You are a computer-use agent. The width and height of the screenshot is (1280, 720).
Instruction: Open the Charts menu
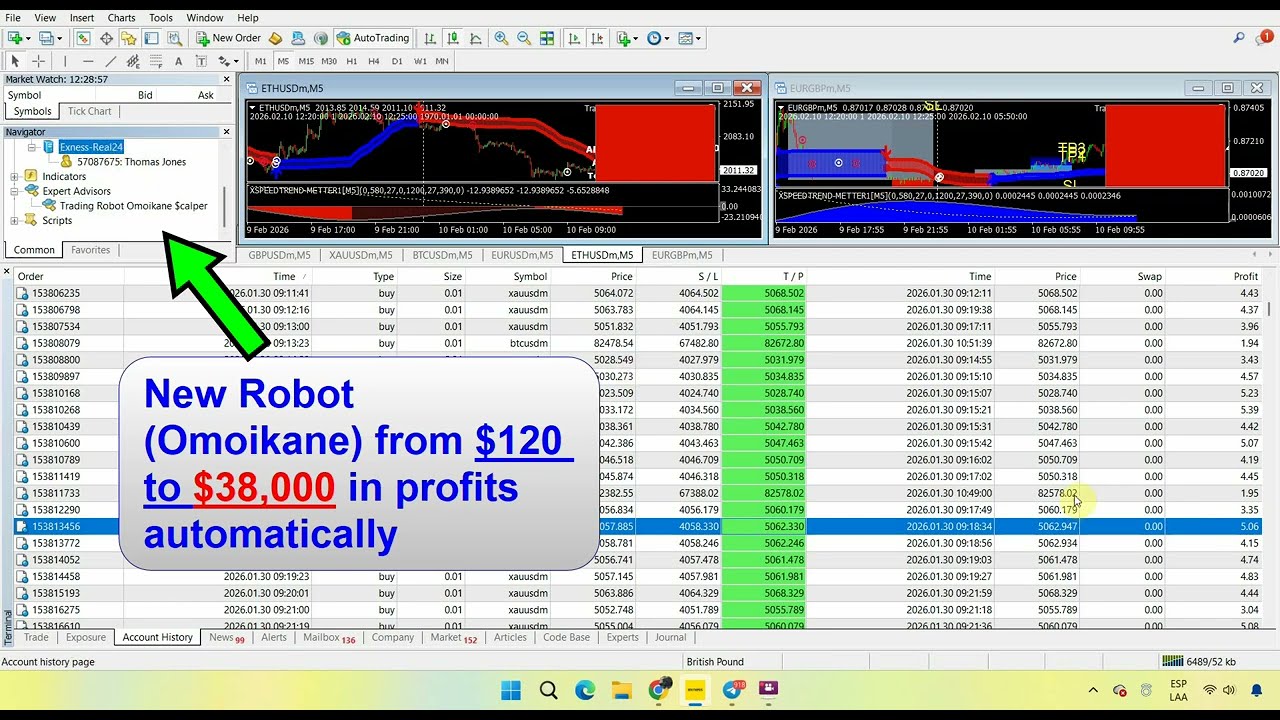pyautogui.click(x=121, y=17)
